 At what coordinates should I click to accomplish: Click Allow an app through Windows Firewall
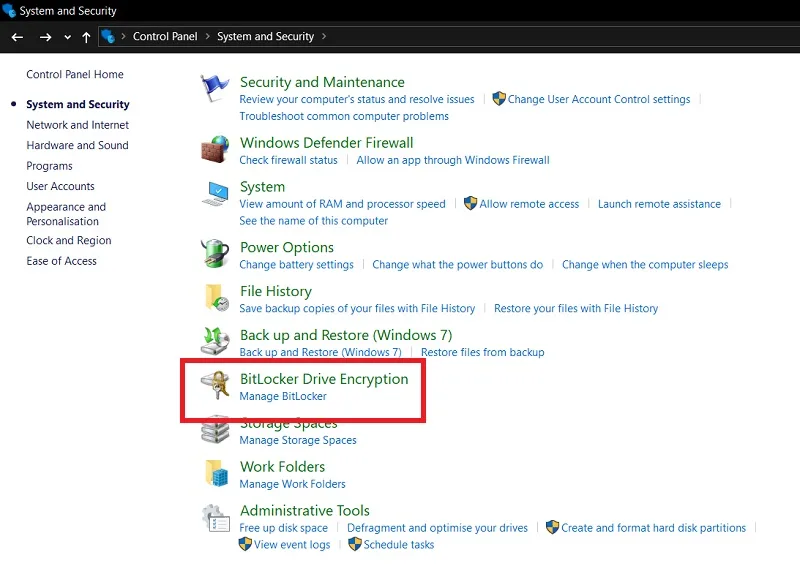coord(453,160)
